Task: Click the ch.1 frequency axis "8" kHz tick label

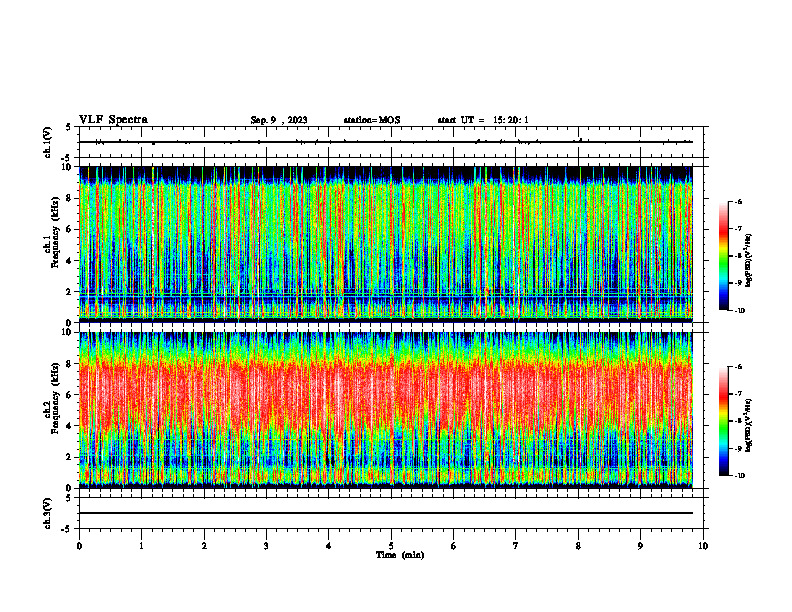Action: 70,198
